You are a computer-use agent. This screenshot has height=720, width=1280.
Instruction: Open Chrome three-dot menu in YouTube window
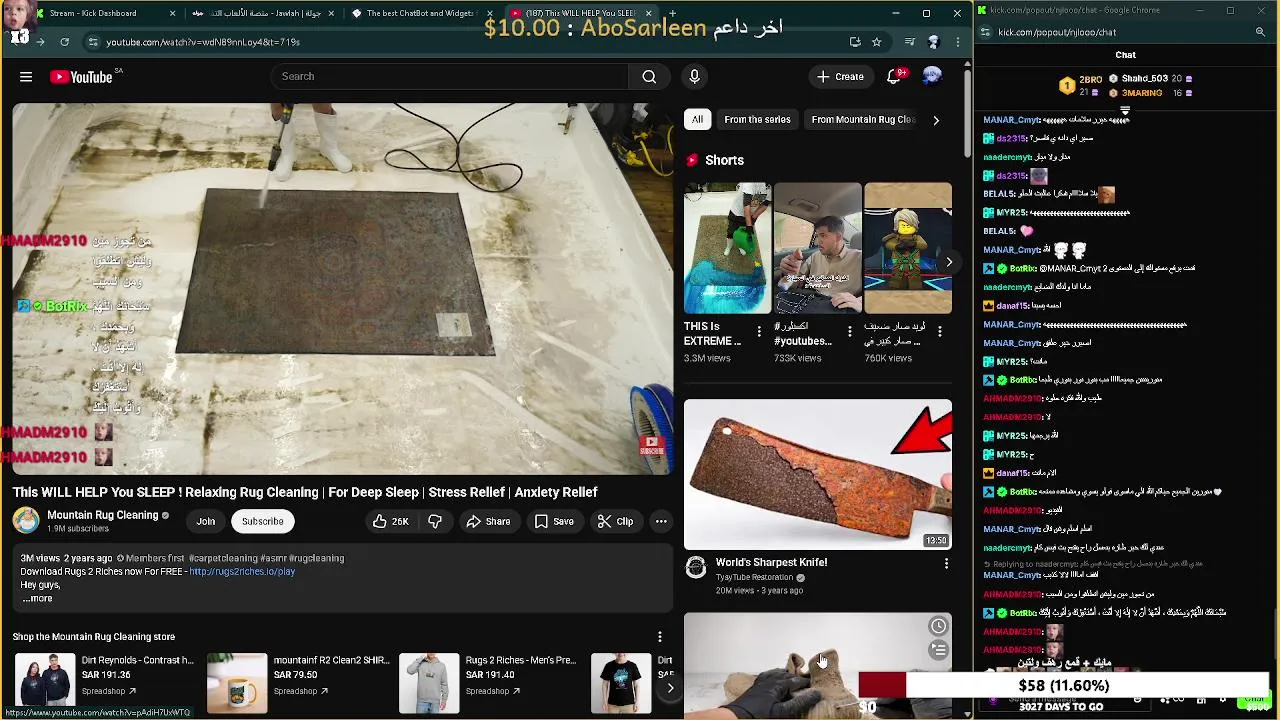[x=958, y=42]
